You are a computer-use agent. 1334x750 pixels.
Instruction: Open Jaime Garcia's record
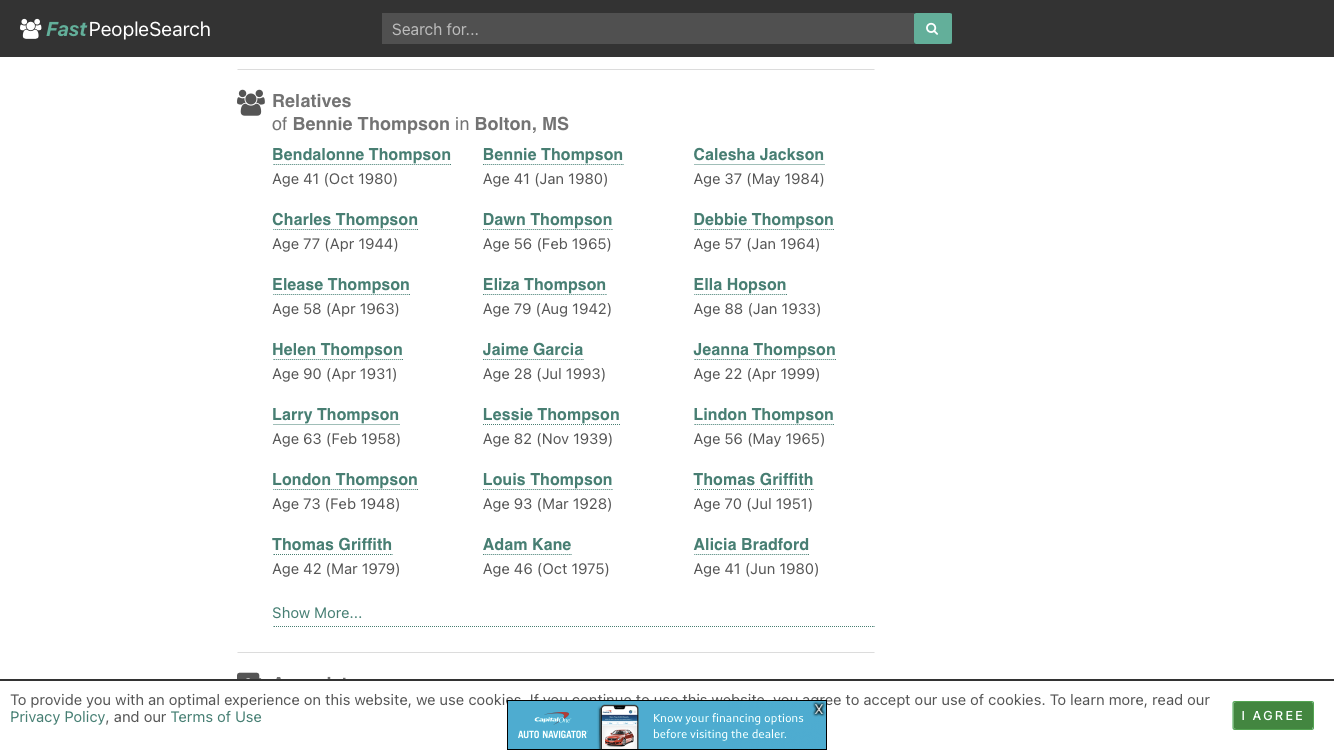pos(533,350)
